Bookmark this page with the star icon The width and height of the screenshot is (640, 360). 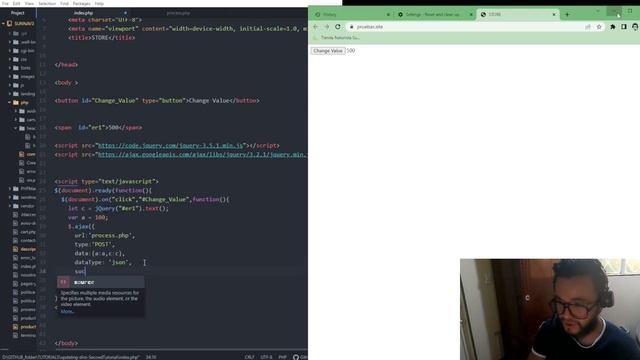(599, 27)
